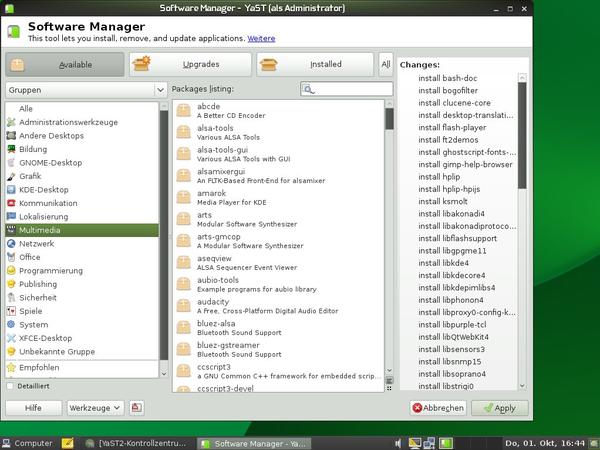Screen dimensions: 600x450
Task: Click the XFCE-Desktop group icon
Action: (11, 338)
